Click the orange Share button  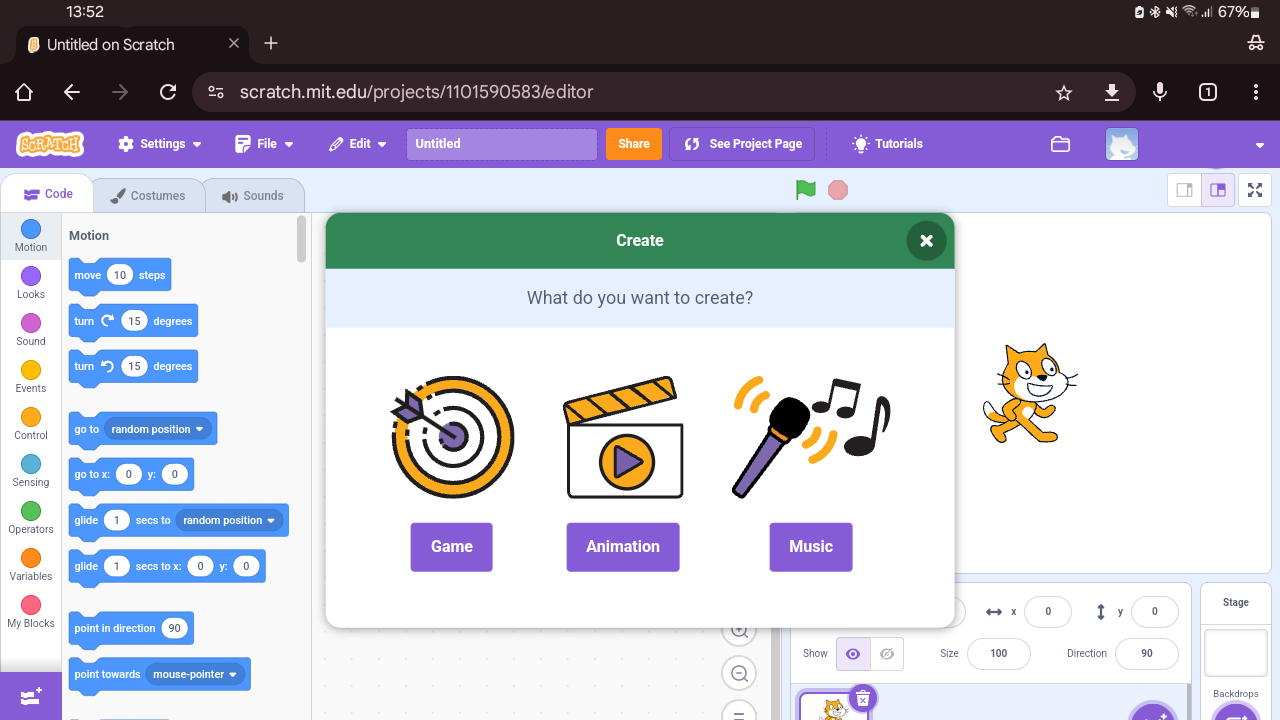coord(634,144)
